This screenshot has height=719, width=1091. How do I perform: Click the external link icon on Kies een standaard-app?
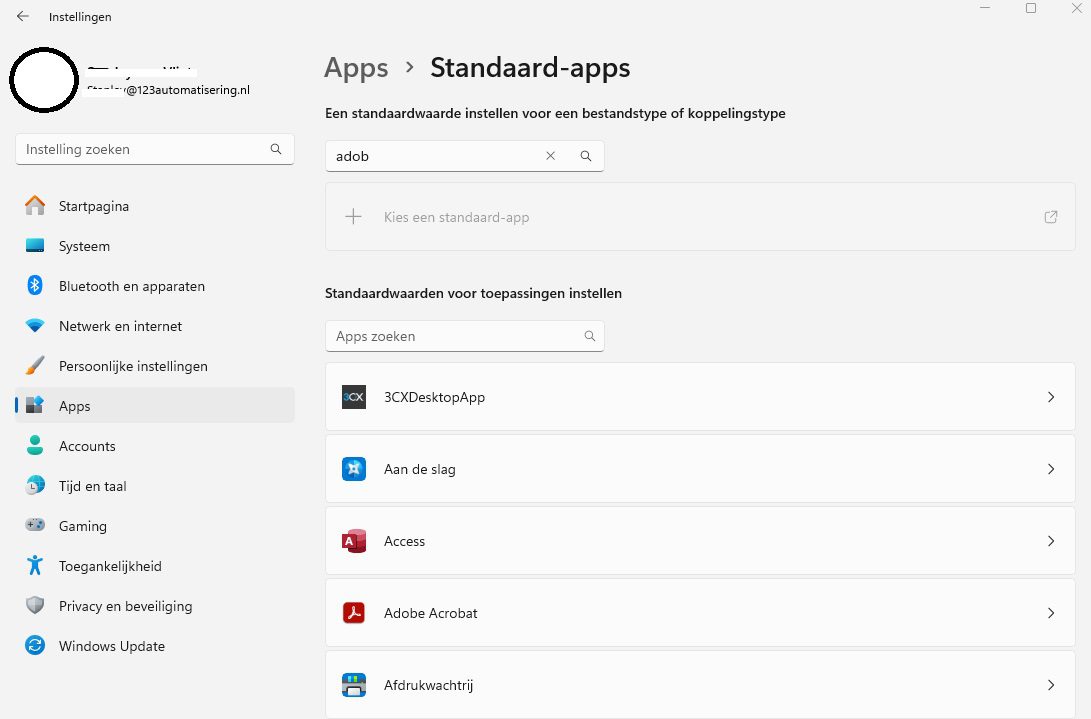(x=1050, y=216)
